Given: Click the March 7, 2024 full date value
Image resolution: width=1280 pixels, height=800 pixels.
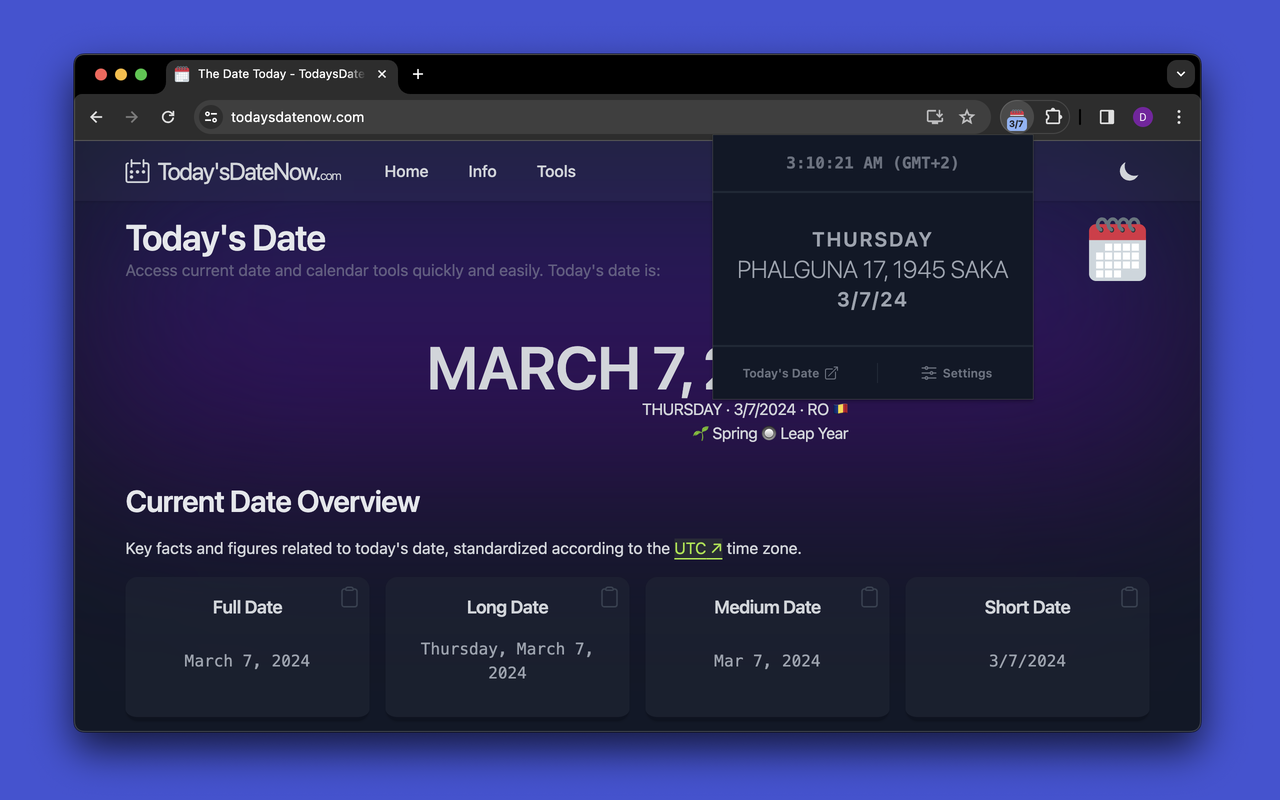Looking at the screenshot, I should pos(247,661).
